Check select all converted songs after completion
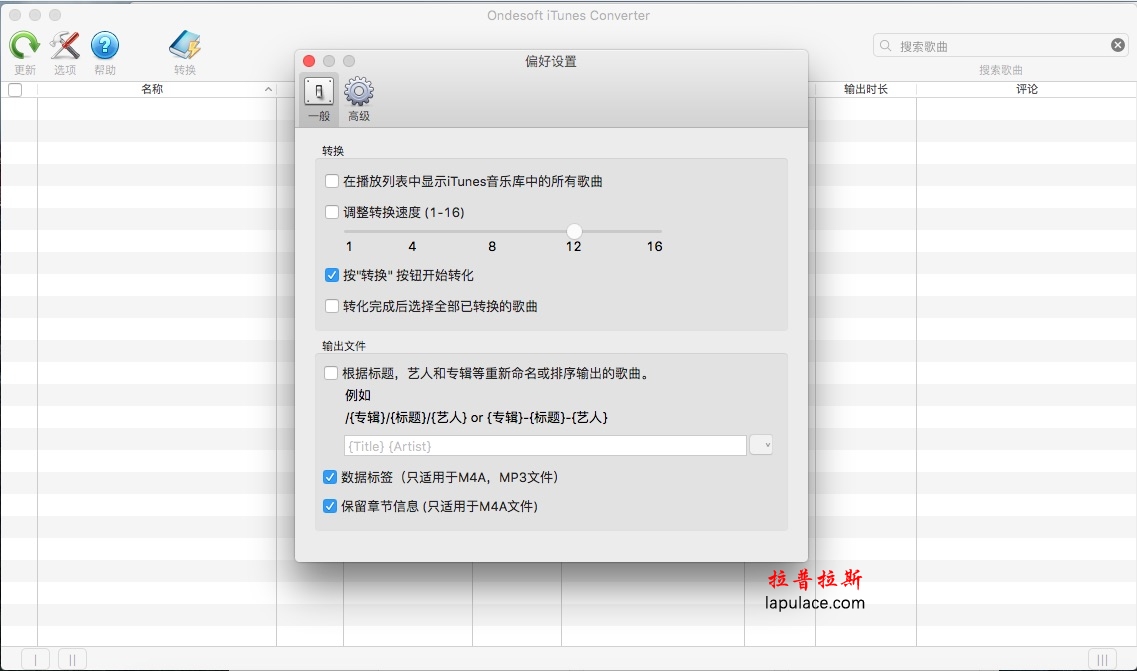Image resolution: width=1137 pixels, height=671 pixels. [x=331, y=306]
